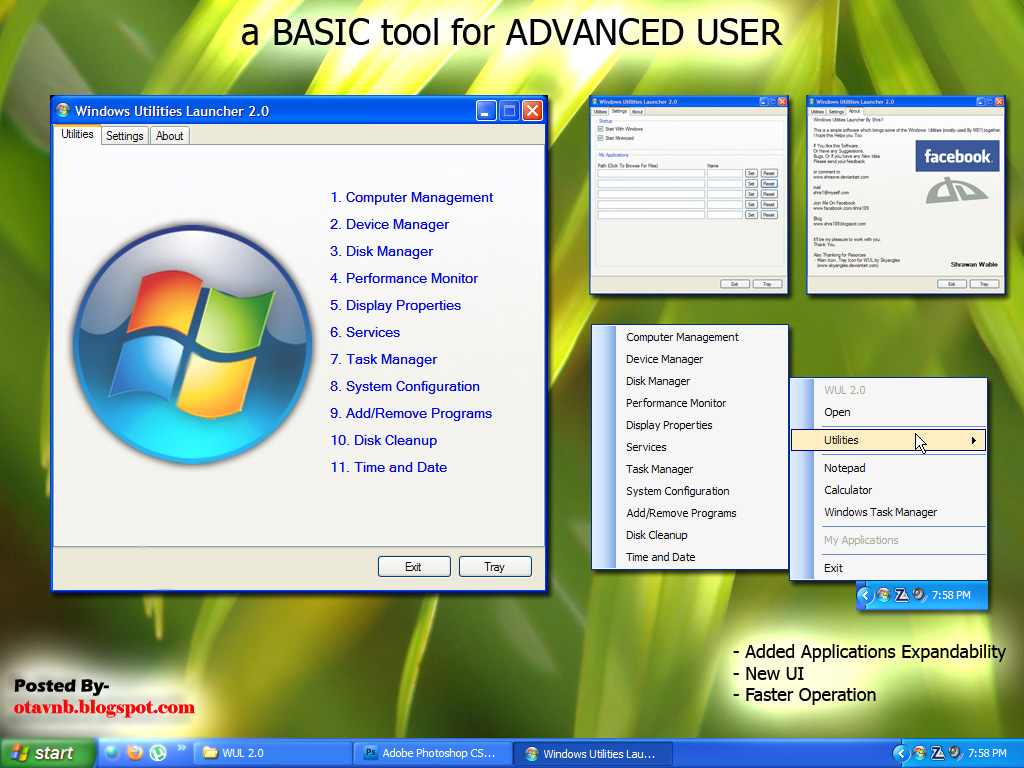Open Internet Explorer from the Quick Launch bar
The image size is (1024, 768).
tap(112, 755)
